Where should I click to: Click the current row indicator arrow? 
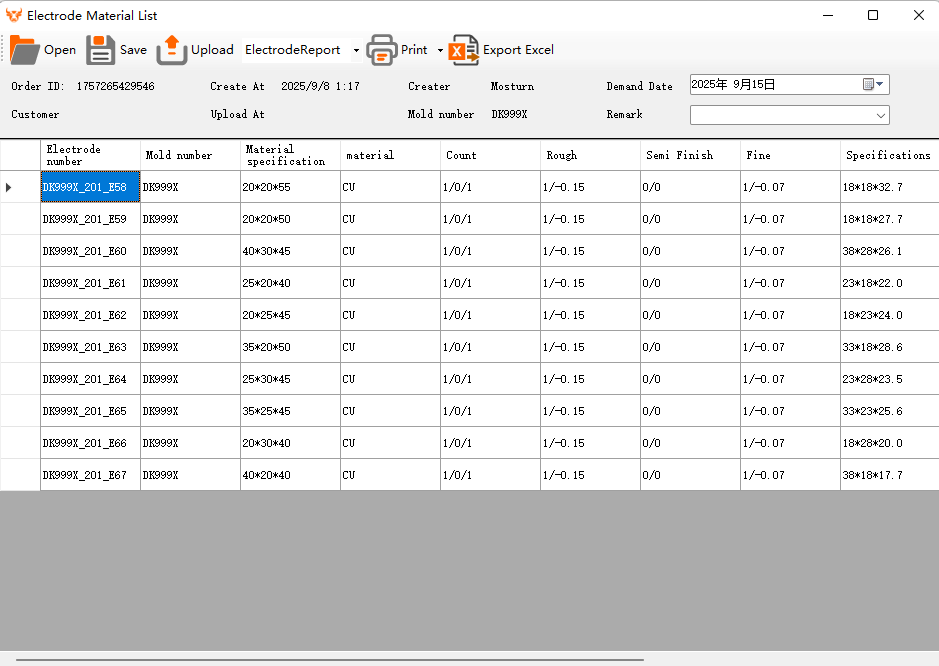9,187
